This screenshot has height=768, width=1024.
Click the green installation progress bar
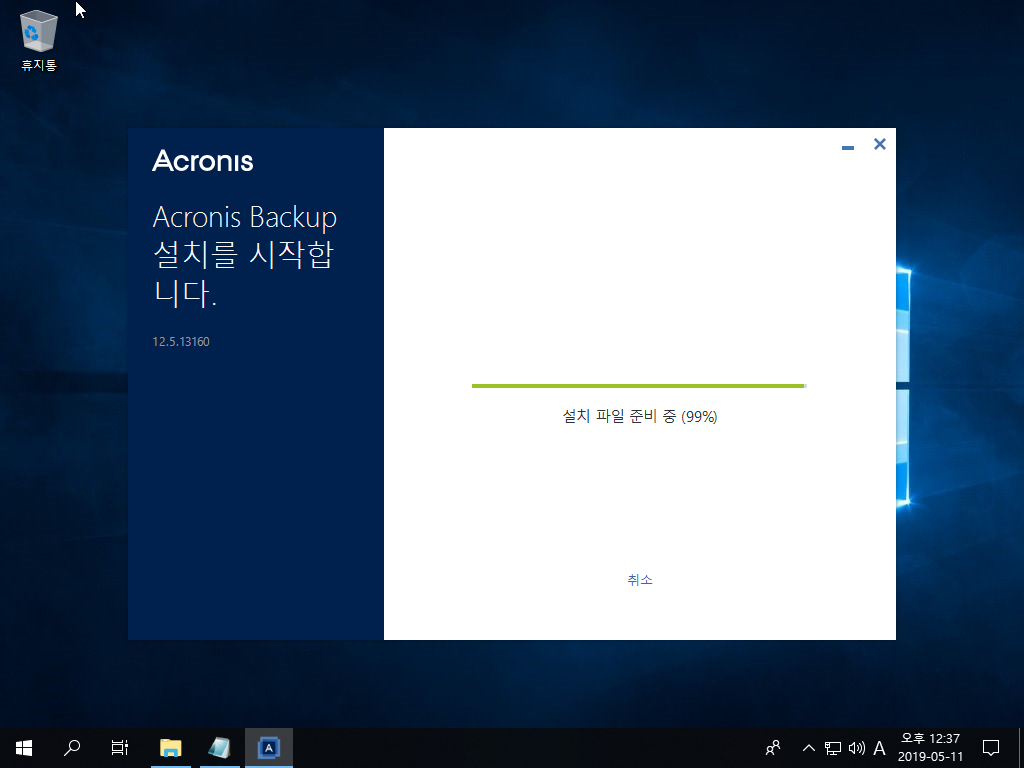pyautogui.click(x=639, y=386)
